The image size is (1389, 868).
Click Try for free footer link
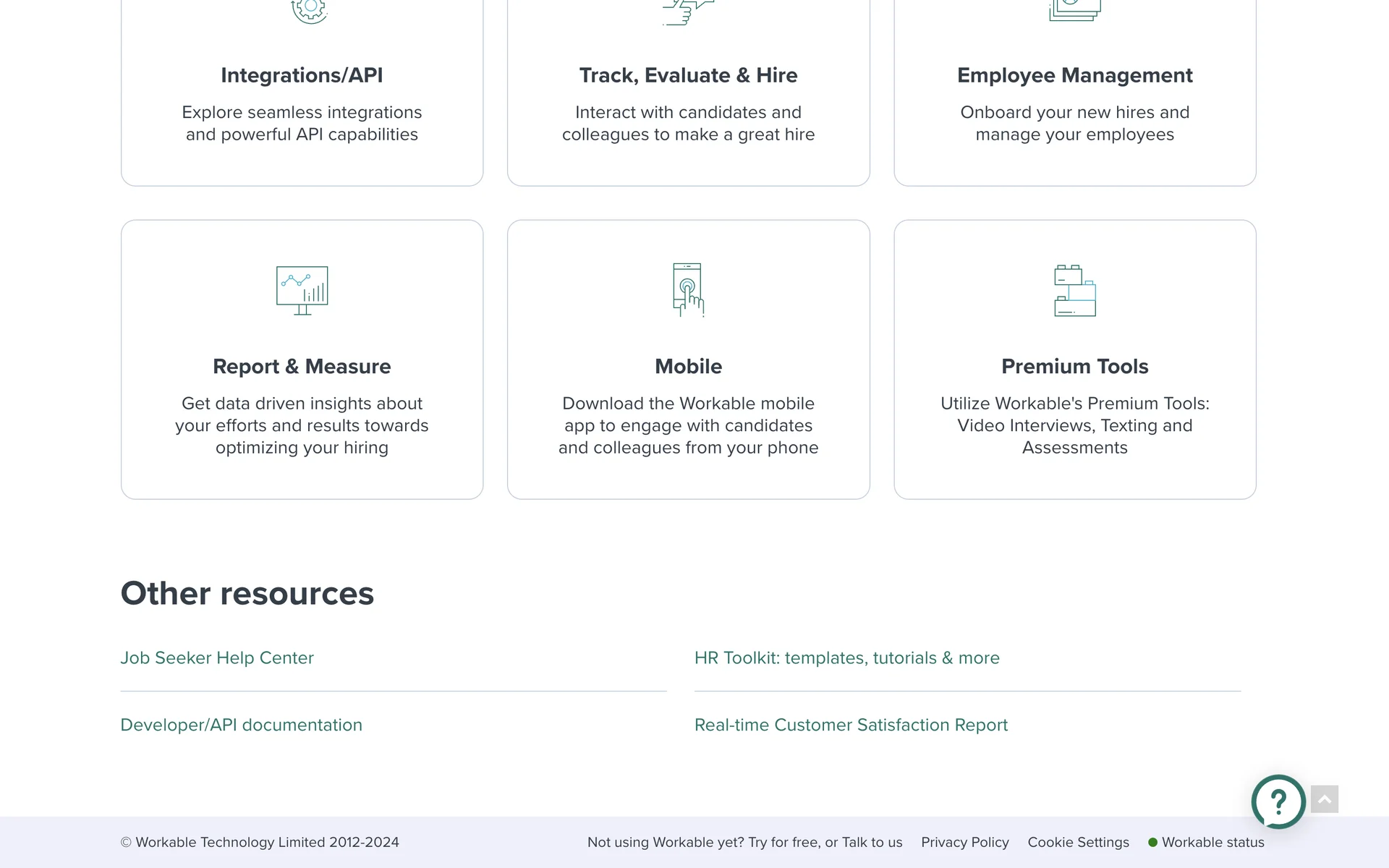[x=784, y=842]
